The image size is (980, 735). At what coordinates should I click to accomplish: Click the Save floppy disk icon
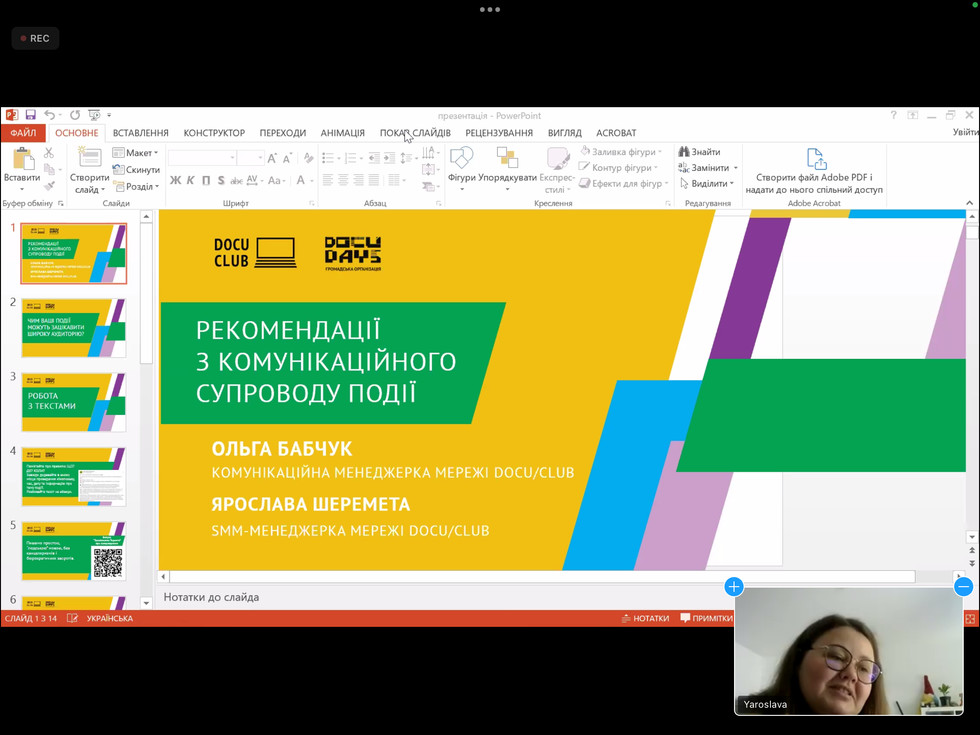(x=30, y=115)
